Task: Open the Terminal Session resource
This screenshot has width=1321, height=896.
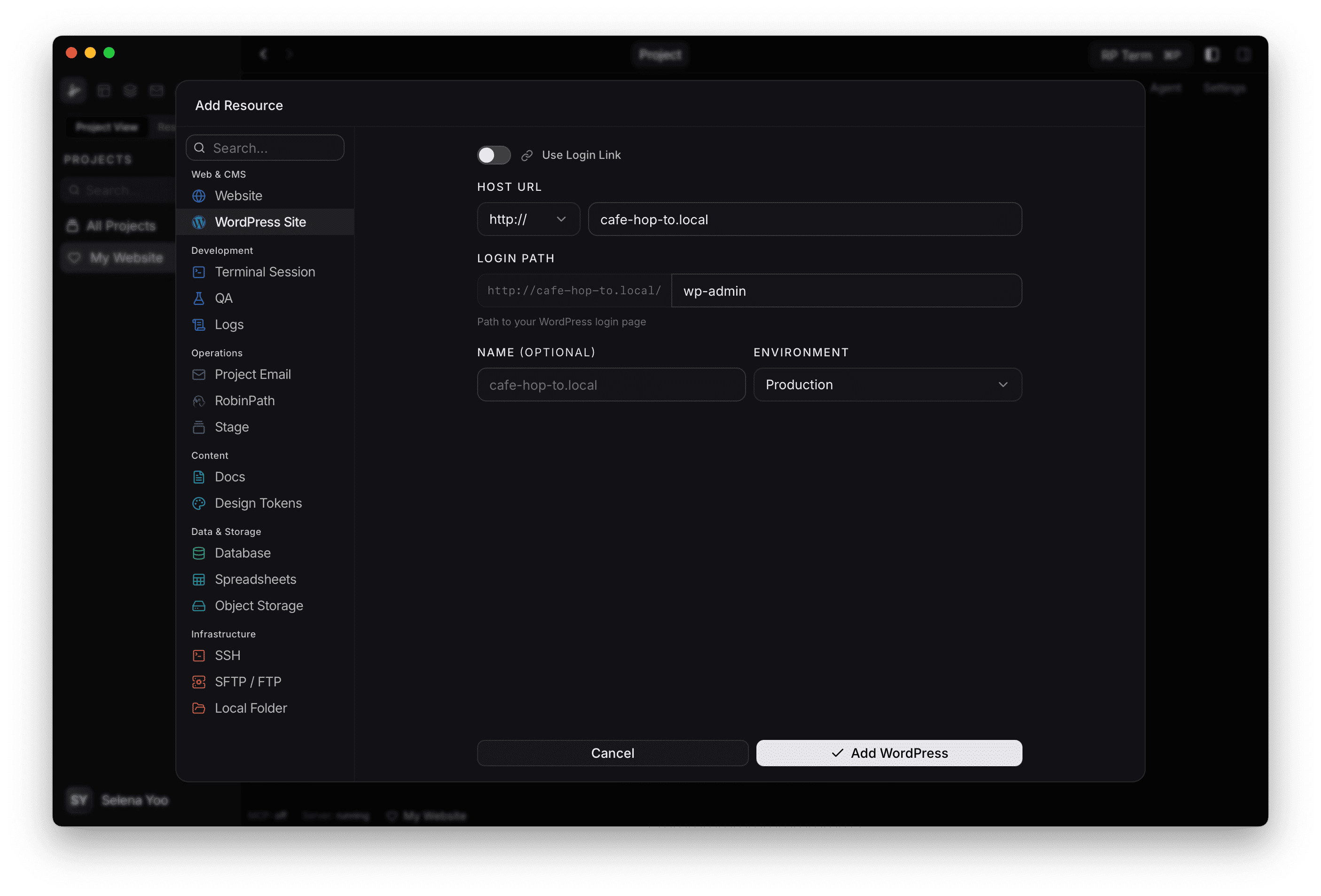Action: [265, 272]
